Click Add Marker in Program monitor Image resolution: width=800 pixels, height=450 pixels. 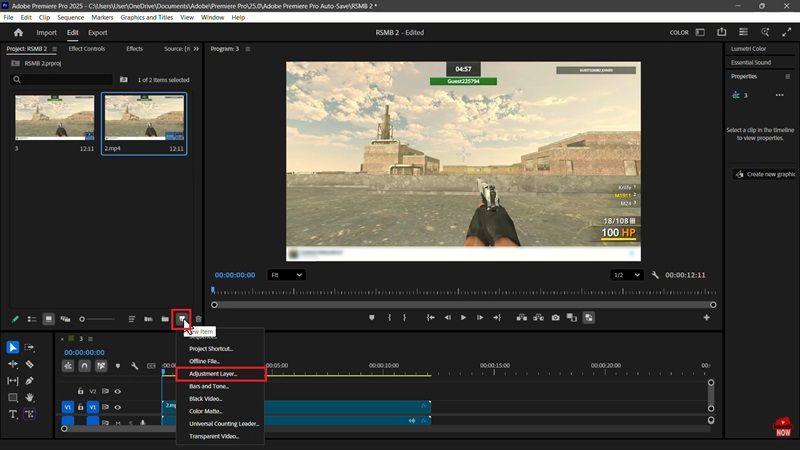coord(371,317)
